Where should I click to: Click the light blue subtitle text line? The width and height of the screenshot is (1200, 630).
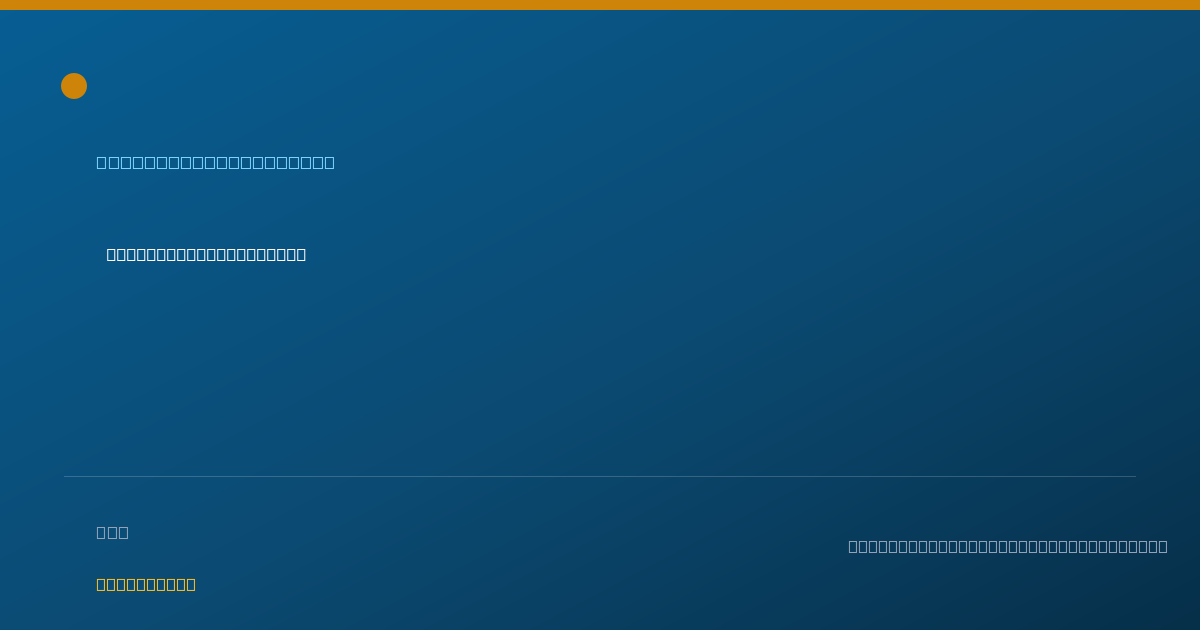pyautogui.click(x=216, y=162)
